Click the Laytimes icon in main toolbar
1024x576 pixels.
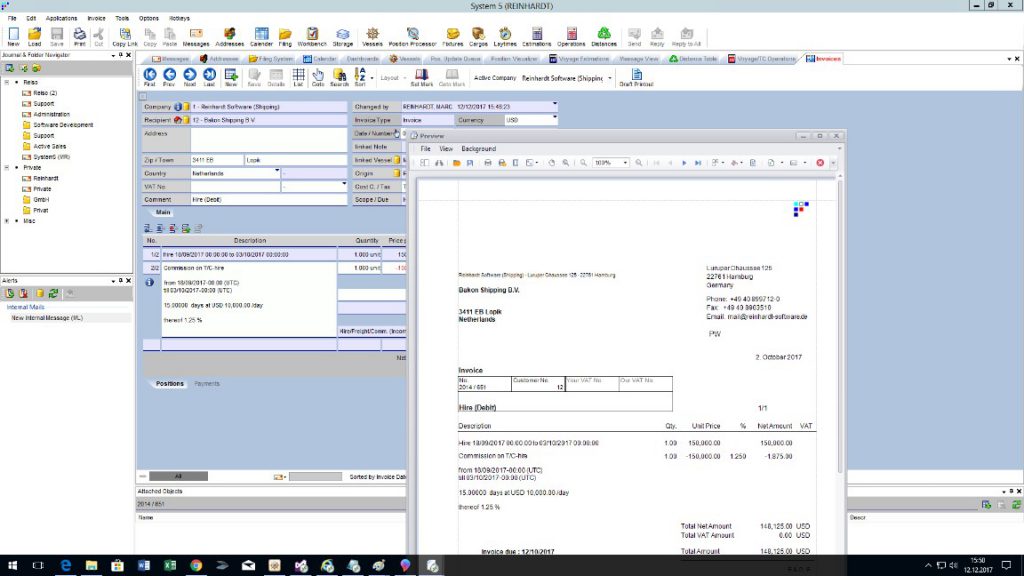[505, 36]
